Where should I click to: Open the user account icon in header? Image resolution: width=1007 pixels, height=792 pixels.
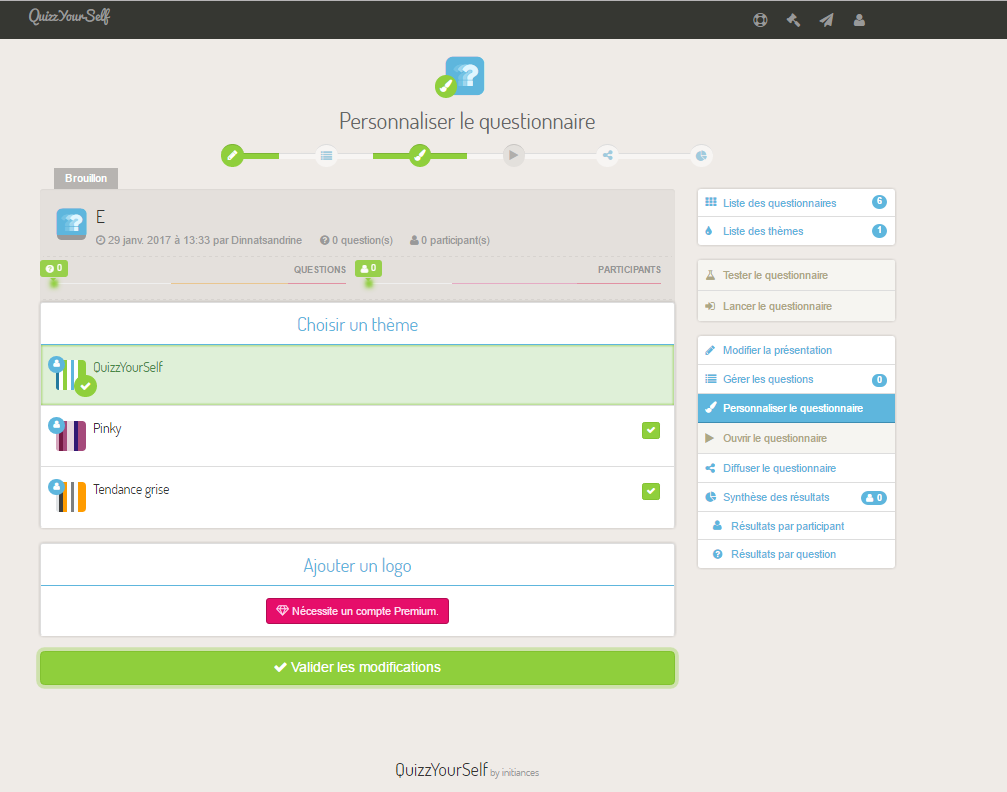click(x=859, y=20)
